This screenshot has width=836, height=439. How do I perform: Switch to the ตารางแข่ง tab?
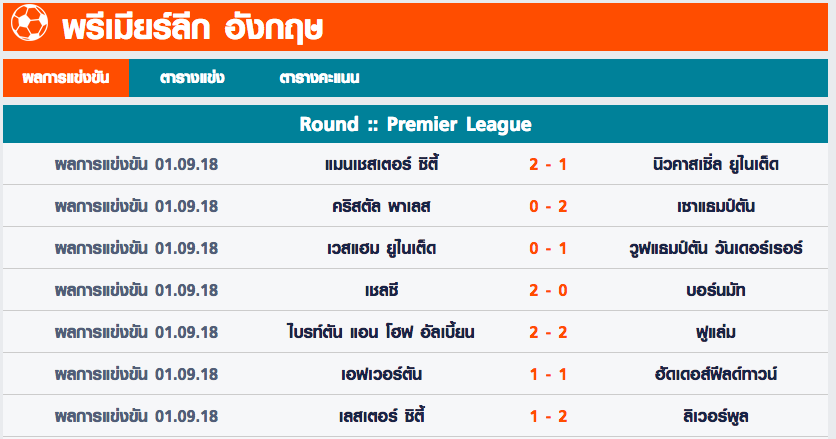[x=192, y=78]
